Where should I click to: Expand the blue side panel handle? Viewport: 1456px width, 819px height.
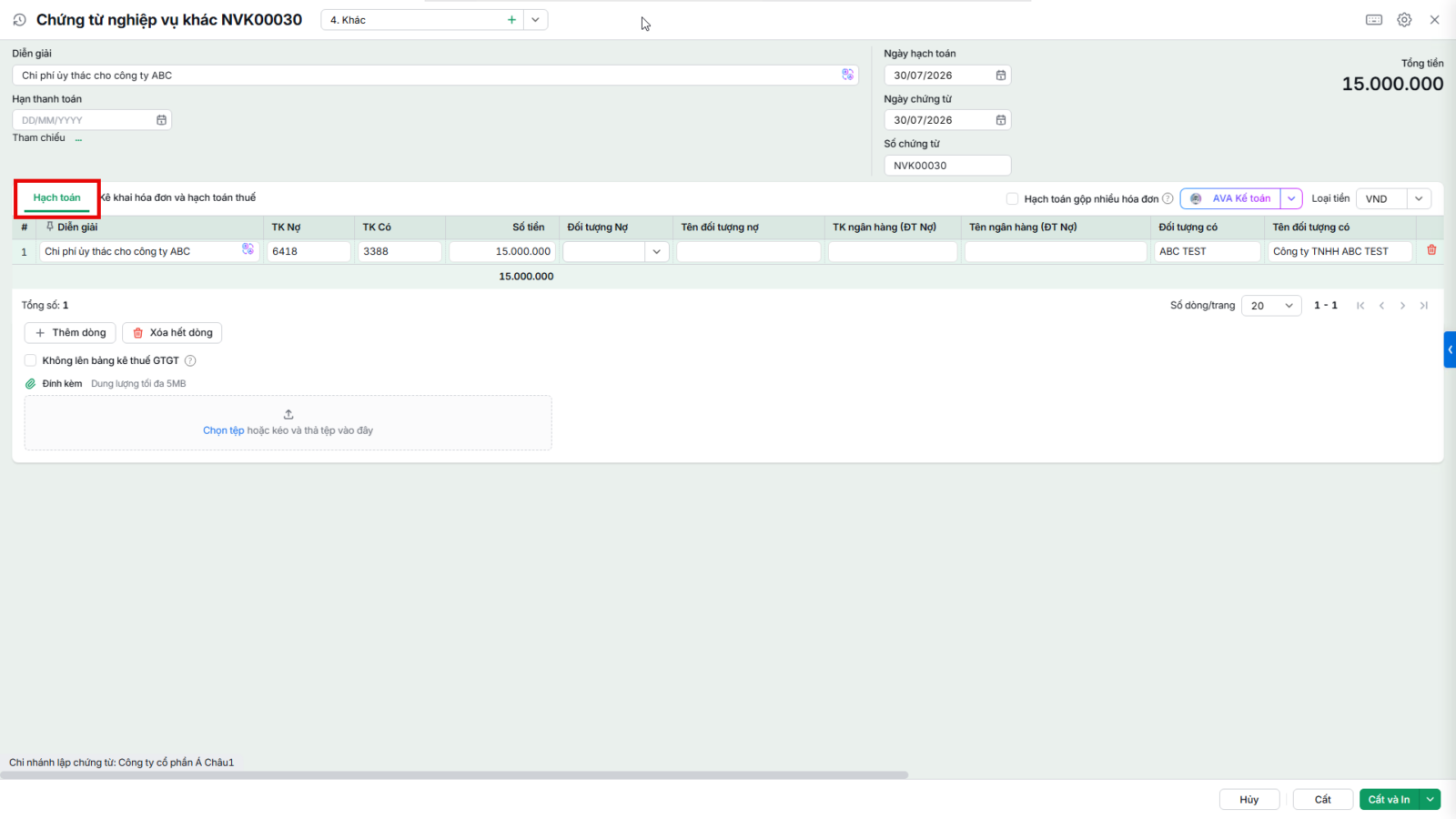[x=1450, y=349]
